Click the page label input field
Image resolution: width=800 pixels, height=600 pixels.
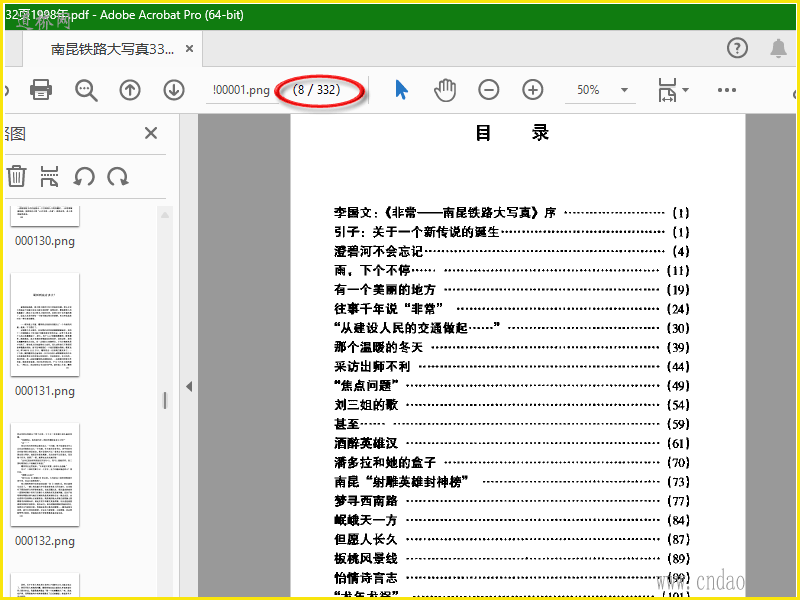click(241, 90)
